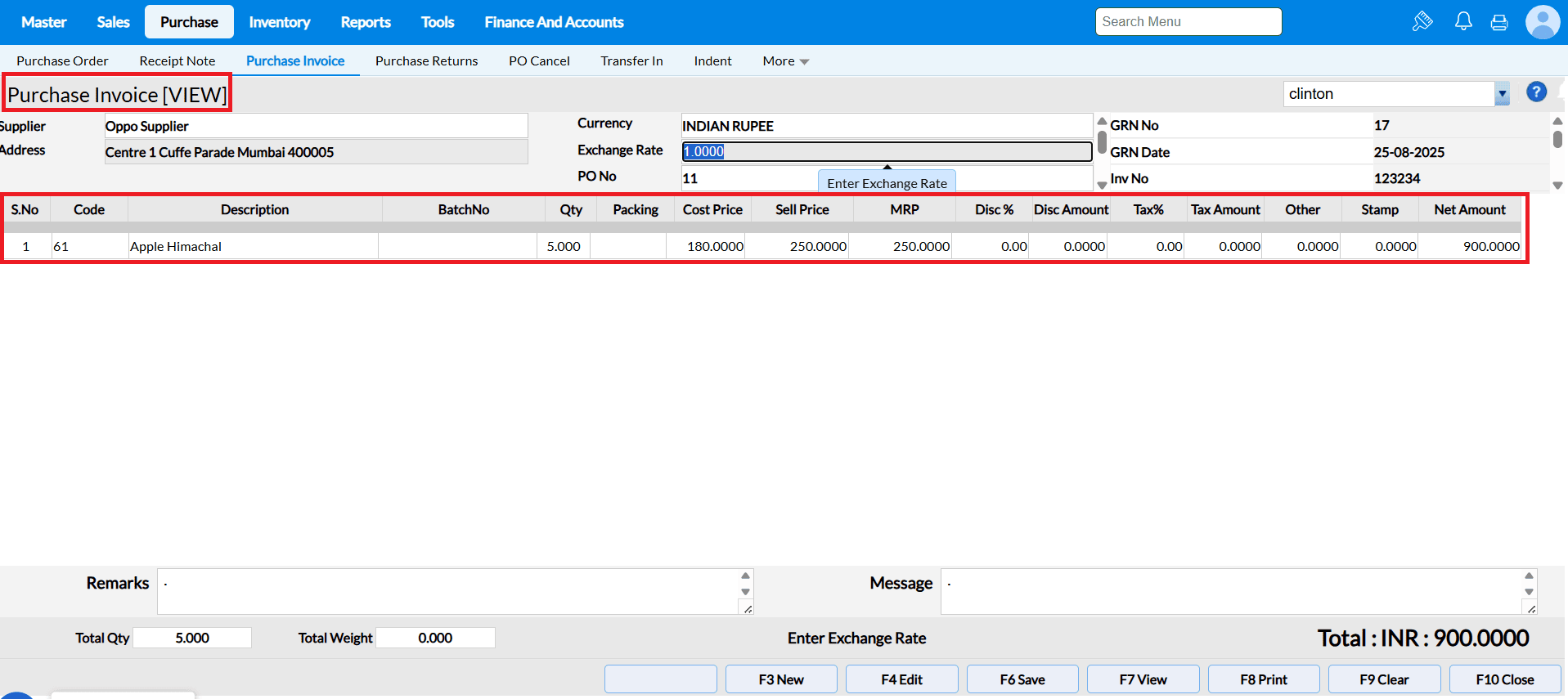Expand the clinton dropdown arrow
The image size is (1568, 699).
[1502, 94]
